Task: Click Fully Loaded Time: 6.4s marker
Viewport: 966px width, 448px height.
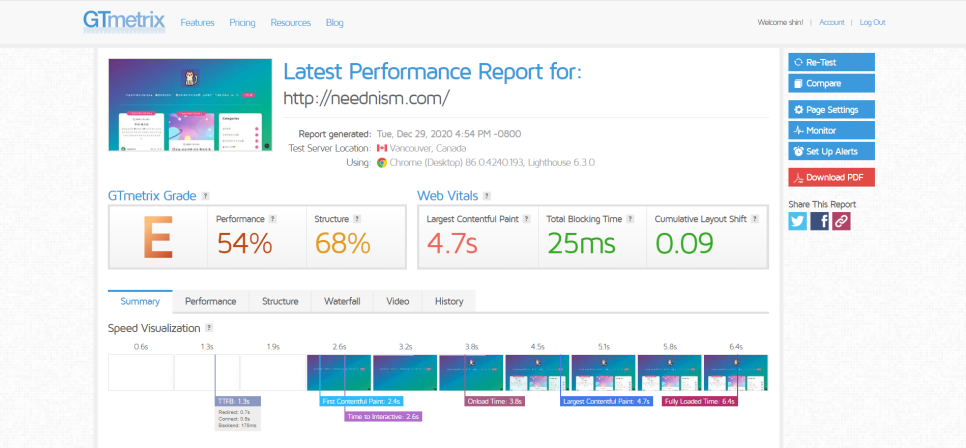Action: point(700,401)
